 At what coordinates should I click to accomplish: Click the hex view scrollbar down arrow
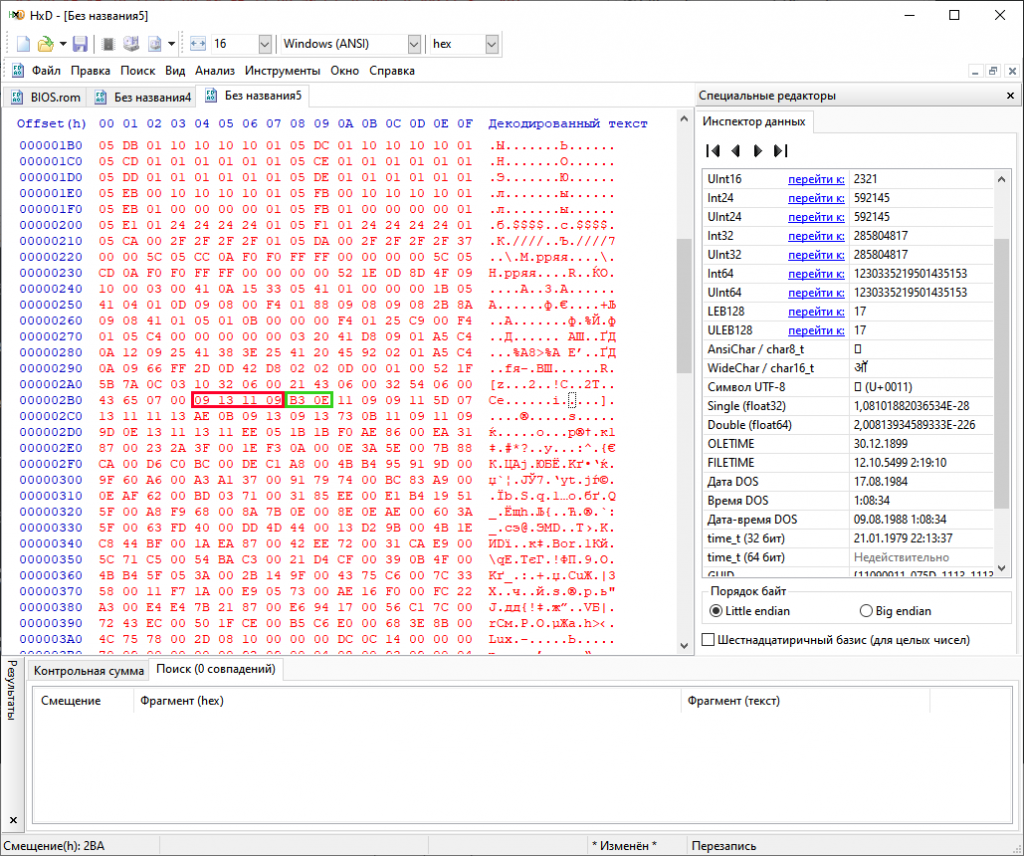click(684, 645)
